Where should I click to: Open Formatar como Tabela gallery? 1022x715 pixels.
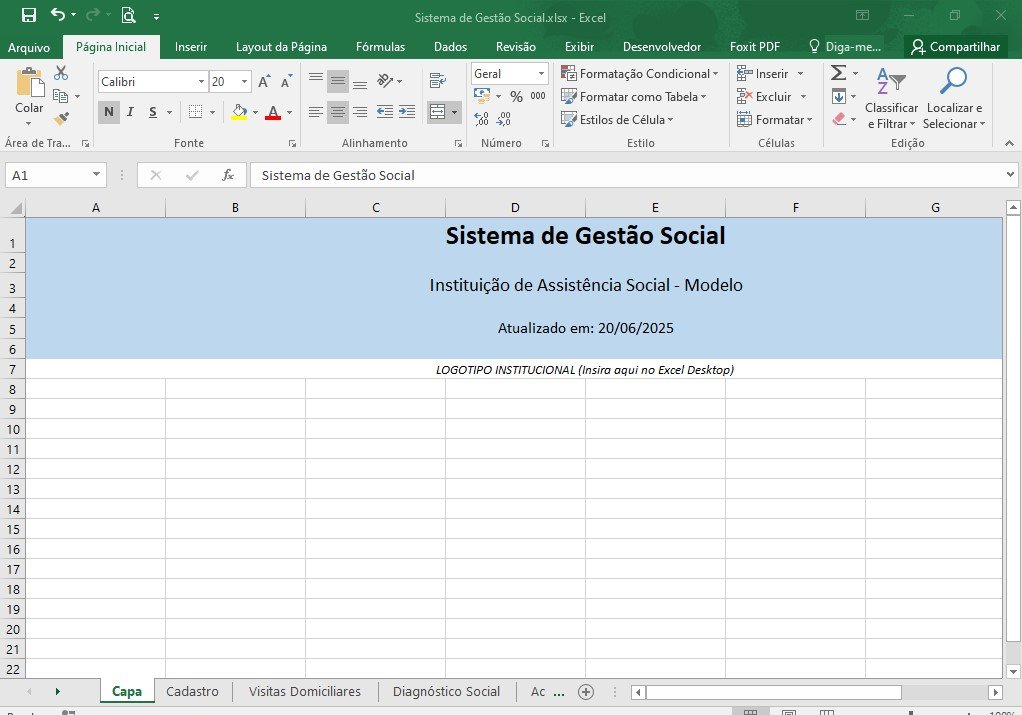click(x=634, y=96)
